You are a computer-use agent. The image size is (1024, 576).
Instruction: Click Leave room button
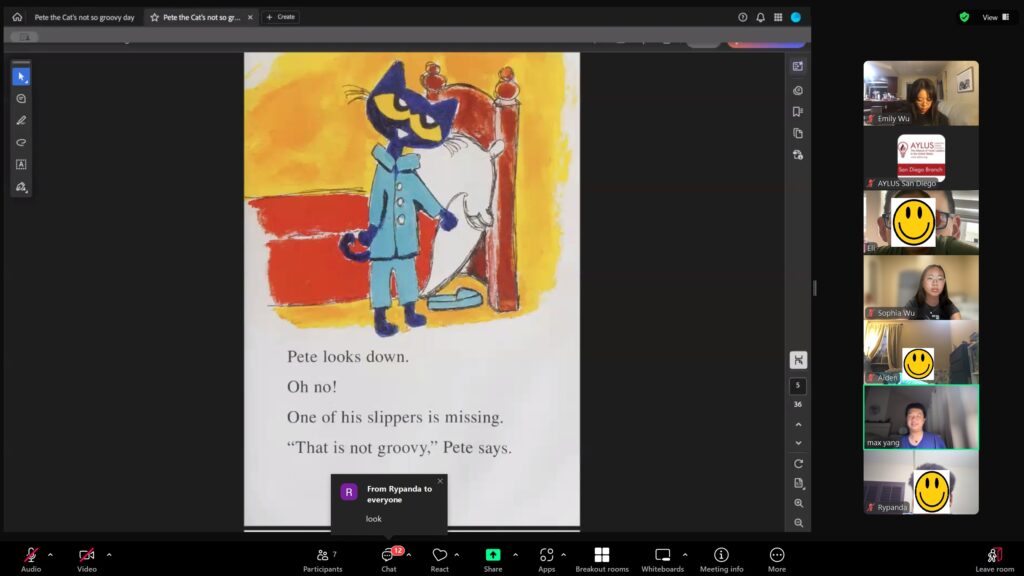click(994, 559)
